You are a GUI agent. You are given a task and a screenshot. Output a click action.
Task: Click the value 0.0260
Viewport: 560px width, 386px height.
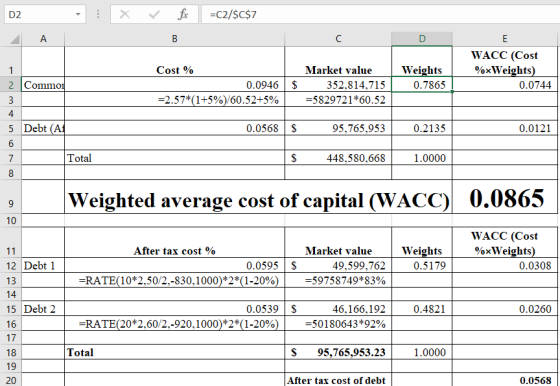point(535,309)
